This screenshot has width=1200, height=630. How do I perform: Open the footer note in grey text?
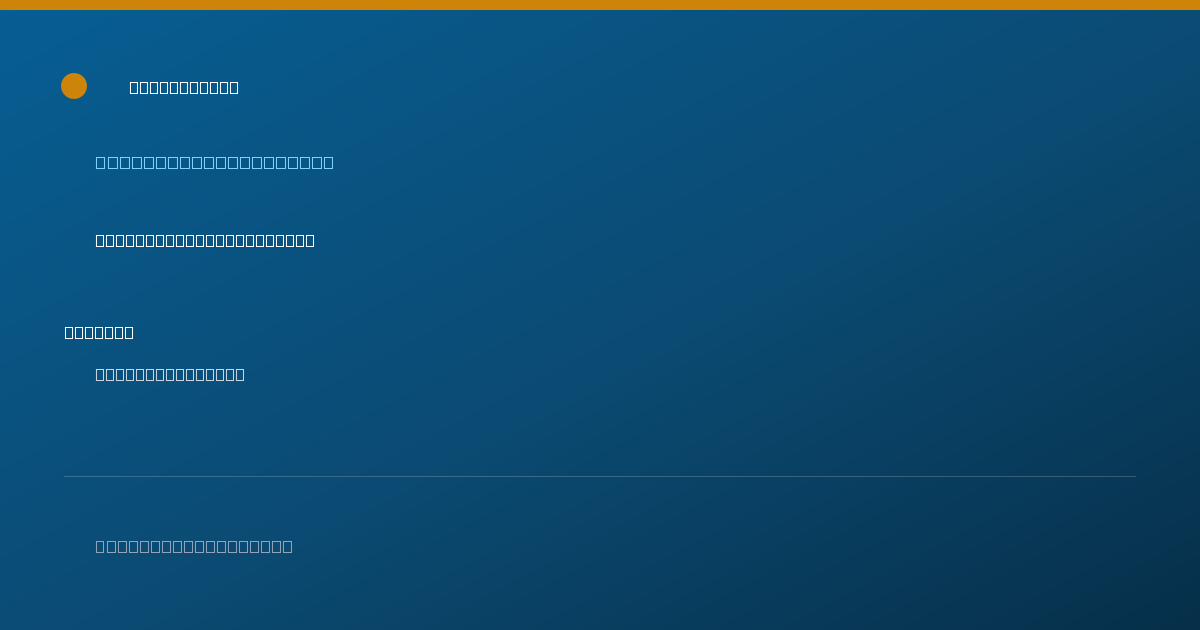[194, 546]
